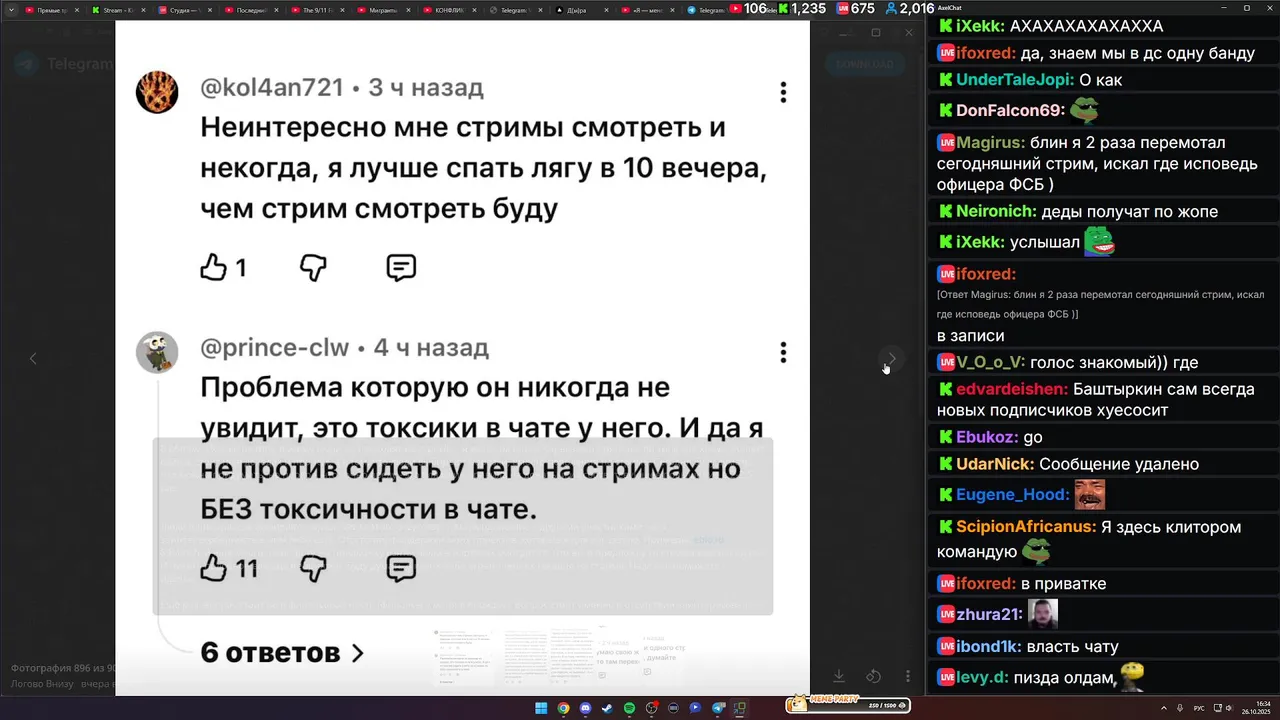Image resolution: width=1280 pixels, height=720 pixels.
Task: Open Discord from the taskbar
Action: pyautogui.click(x=585, y=708)
